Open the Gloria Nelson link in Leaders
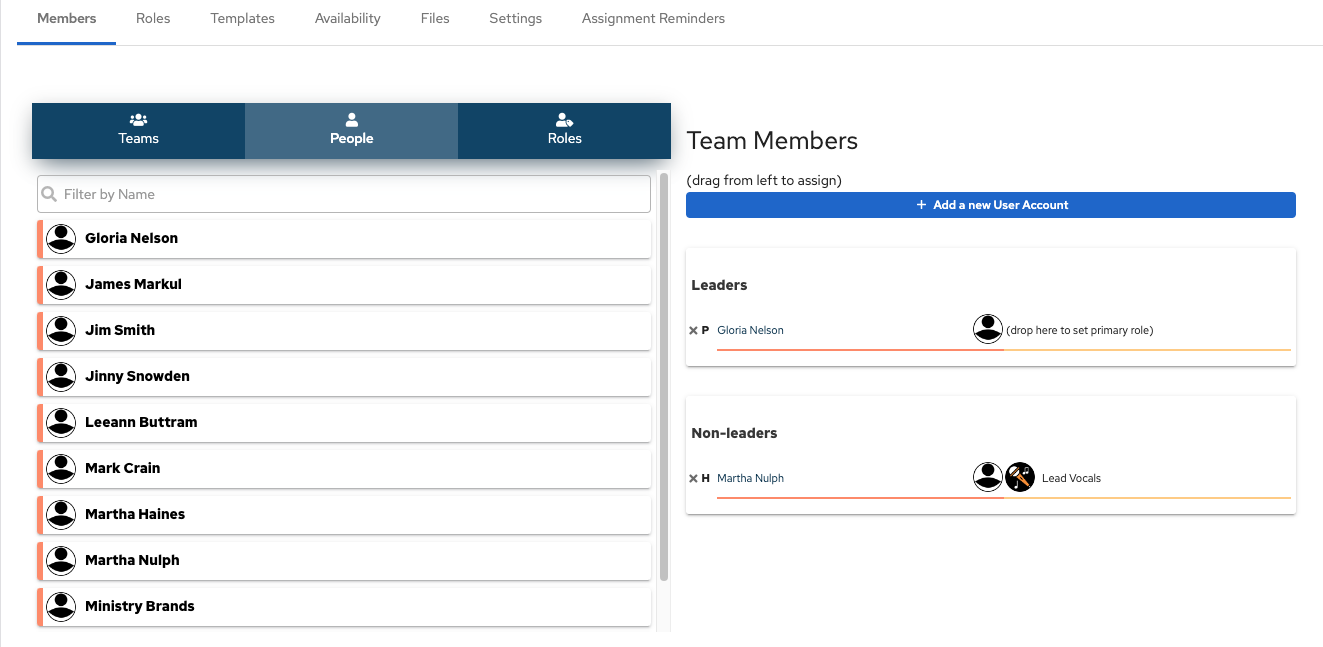 750,330
